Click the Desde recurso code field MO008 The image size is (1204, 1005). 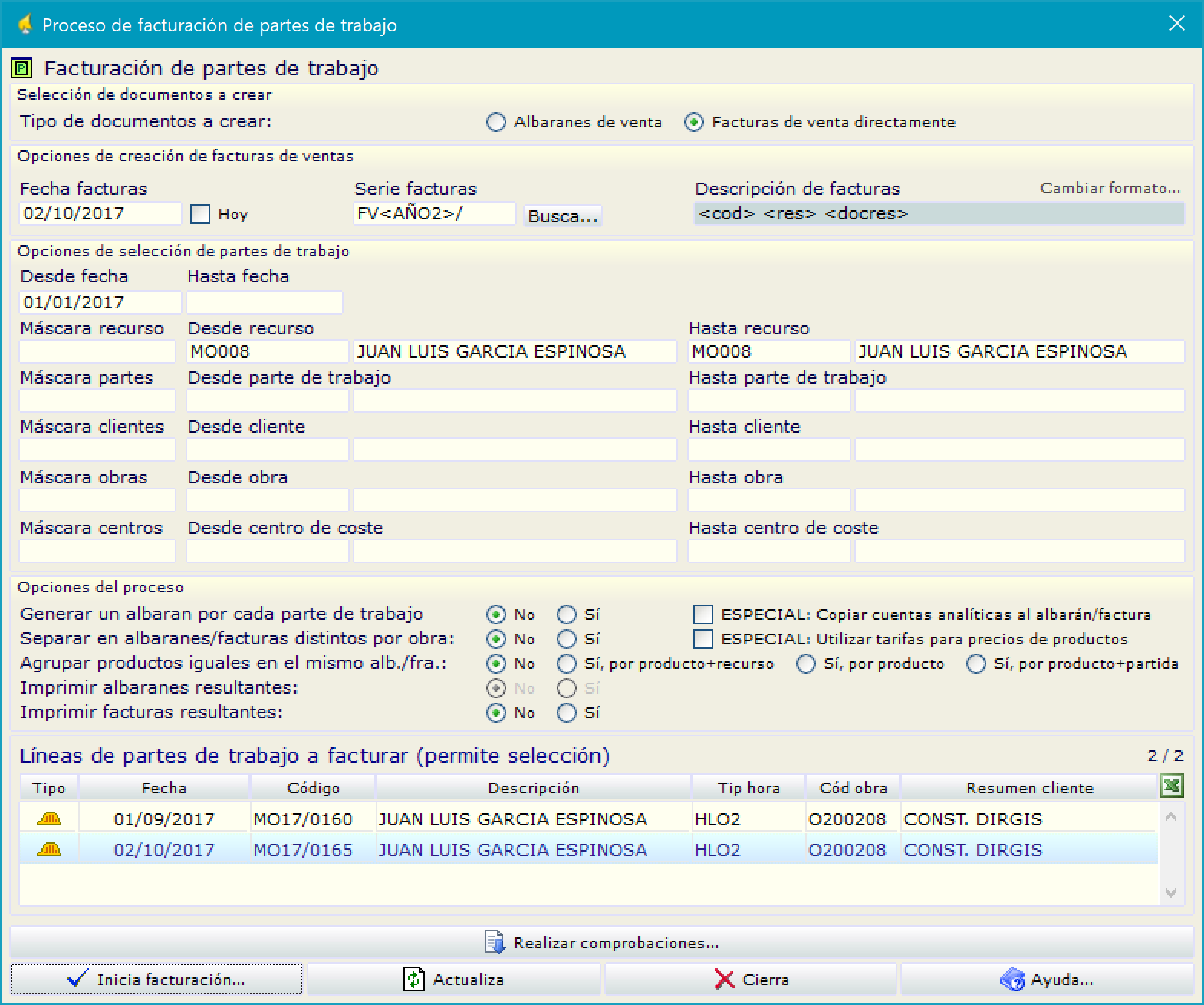click(x=268, y=351)
